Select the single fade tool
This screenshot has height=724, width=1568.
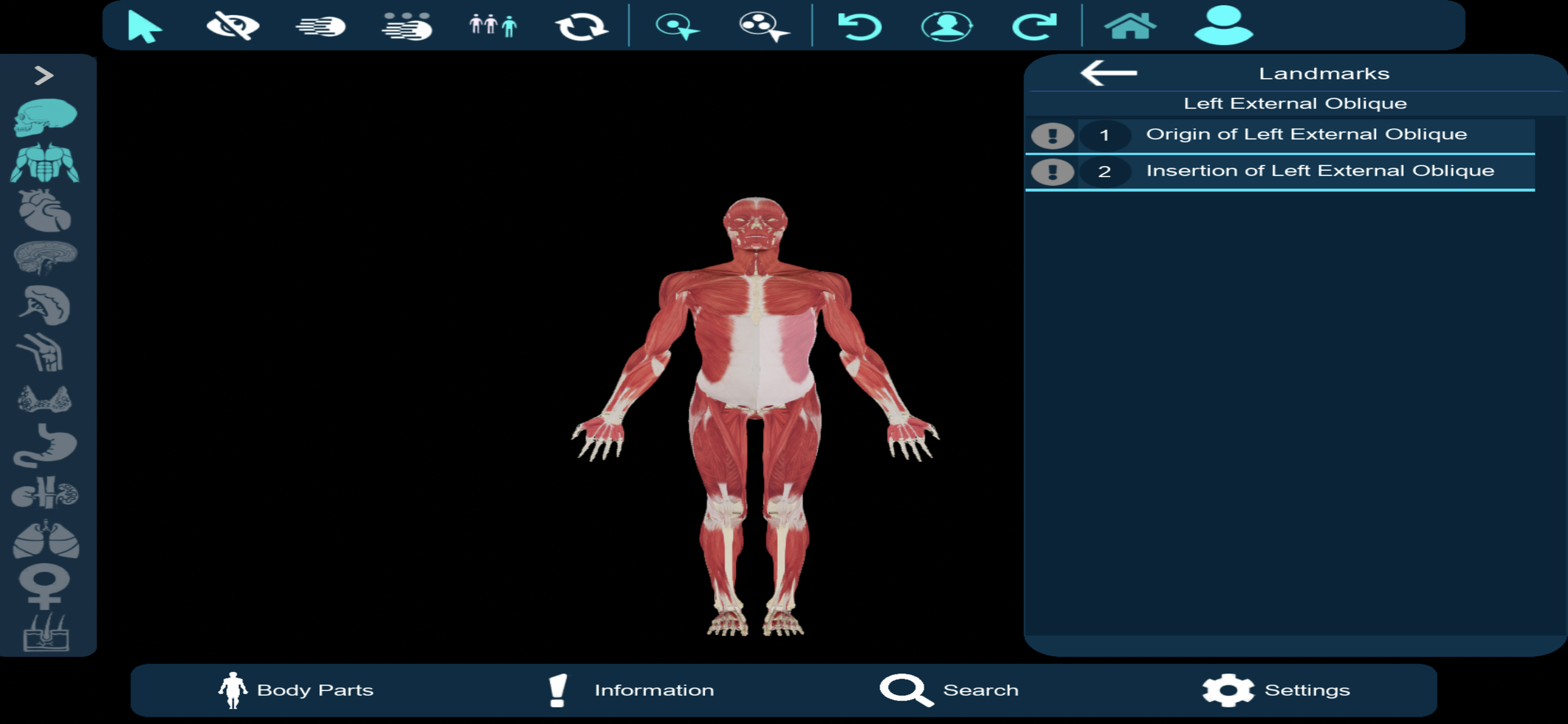click(321, 26)
